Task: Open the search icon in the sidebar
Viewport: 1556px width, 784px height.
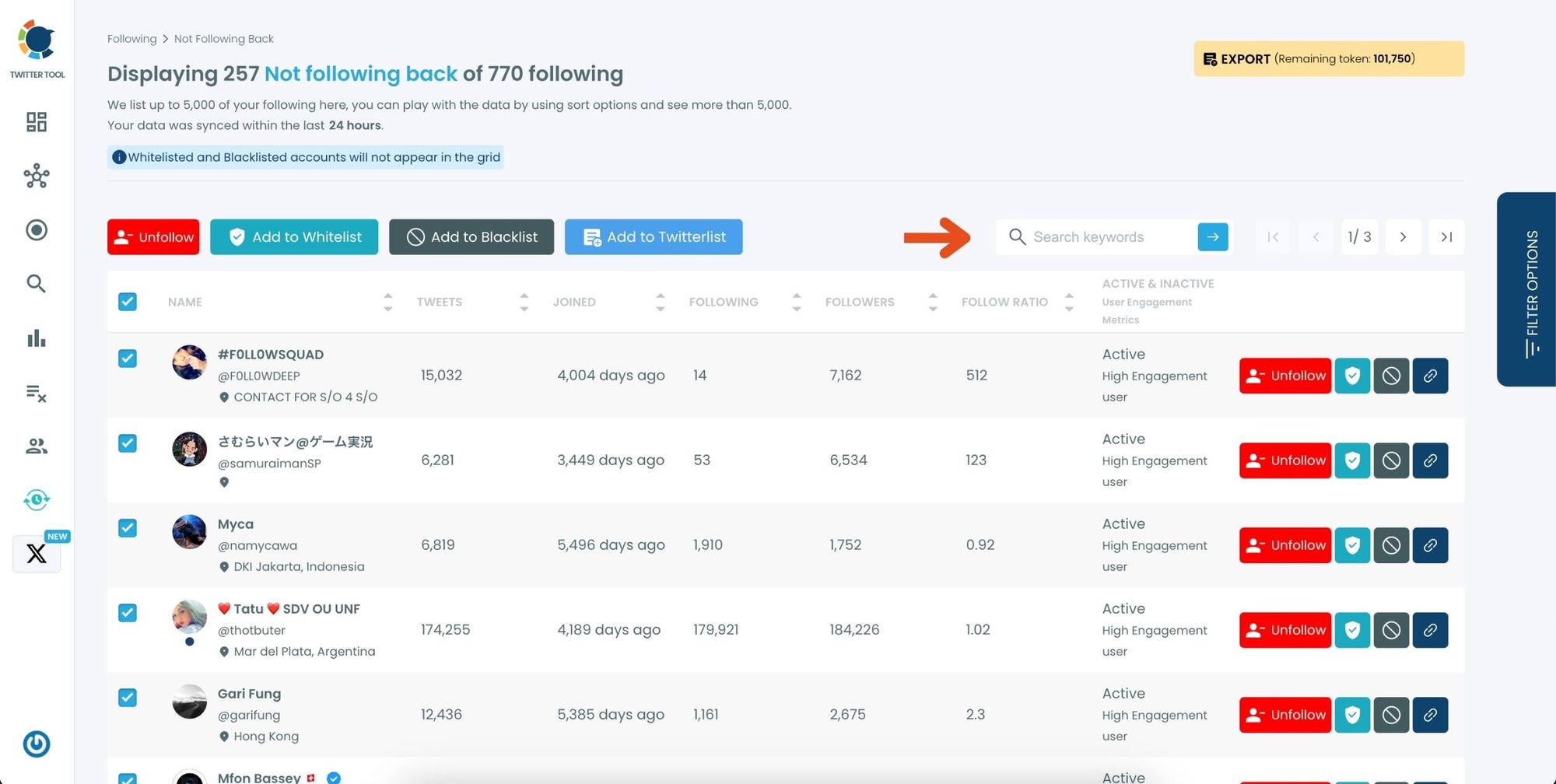Action: click(36, 284)
